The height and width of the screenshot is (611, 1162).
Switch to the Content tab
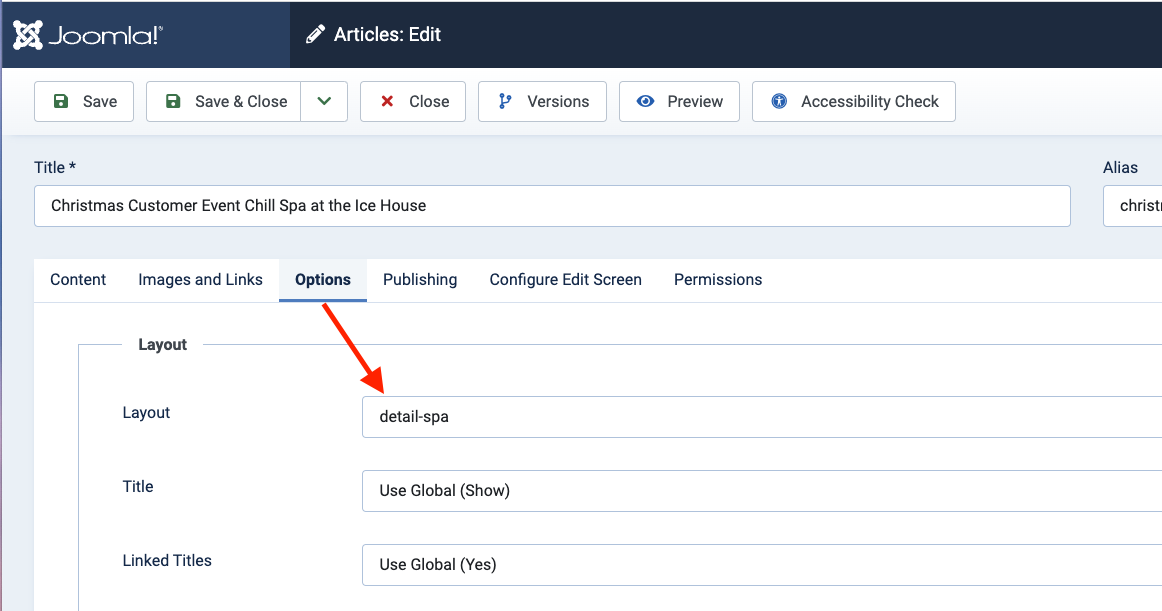(78, 280)
